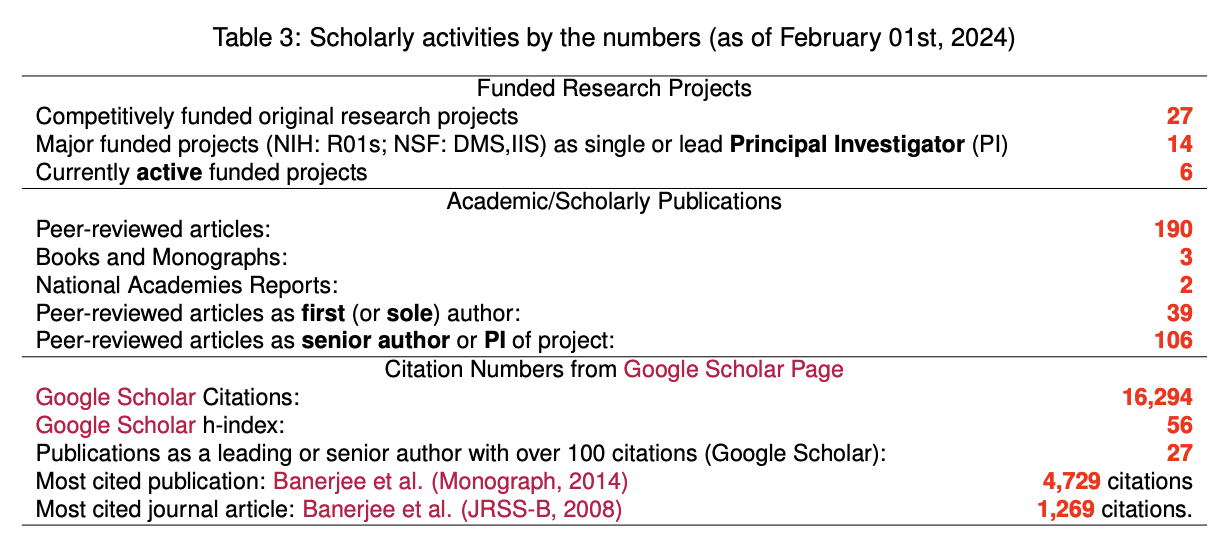Click the 16,294 citations count
Image resolution: width=1232 pixels, height=549 pixels.
pos(1158,398)
